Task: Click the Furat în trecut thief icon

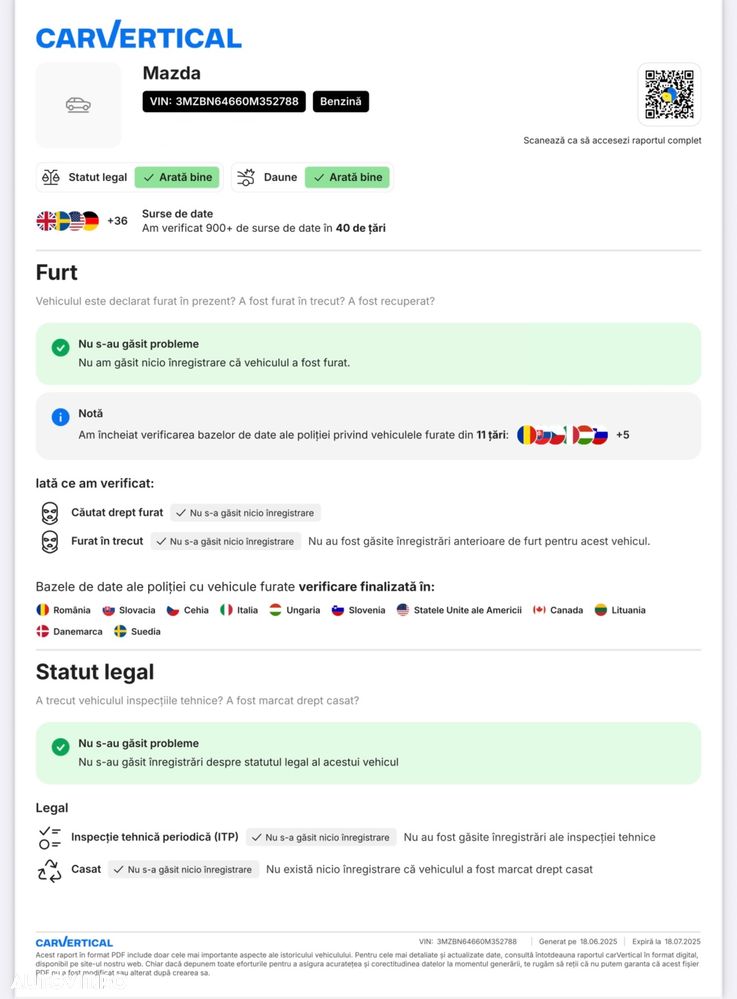Action: tap(50, 541)
